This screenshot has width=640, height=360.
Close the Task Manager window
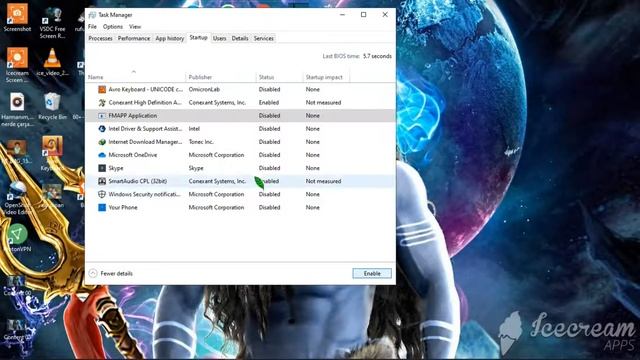click(x=385, y=15)
